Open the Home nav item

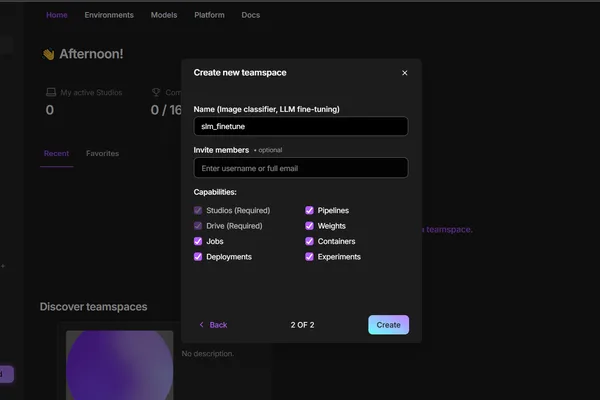(x=57, y=15)
